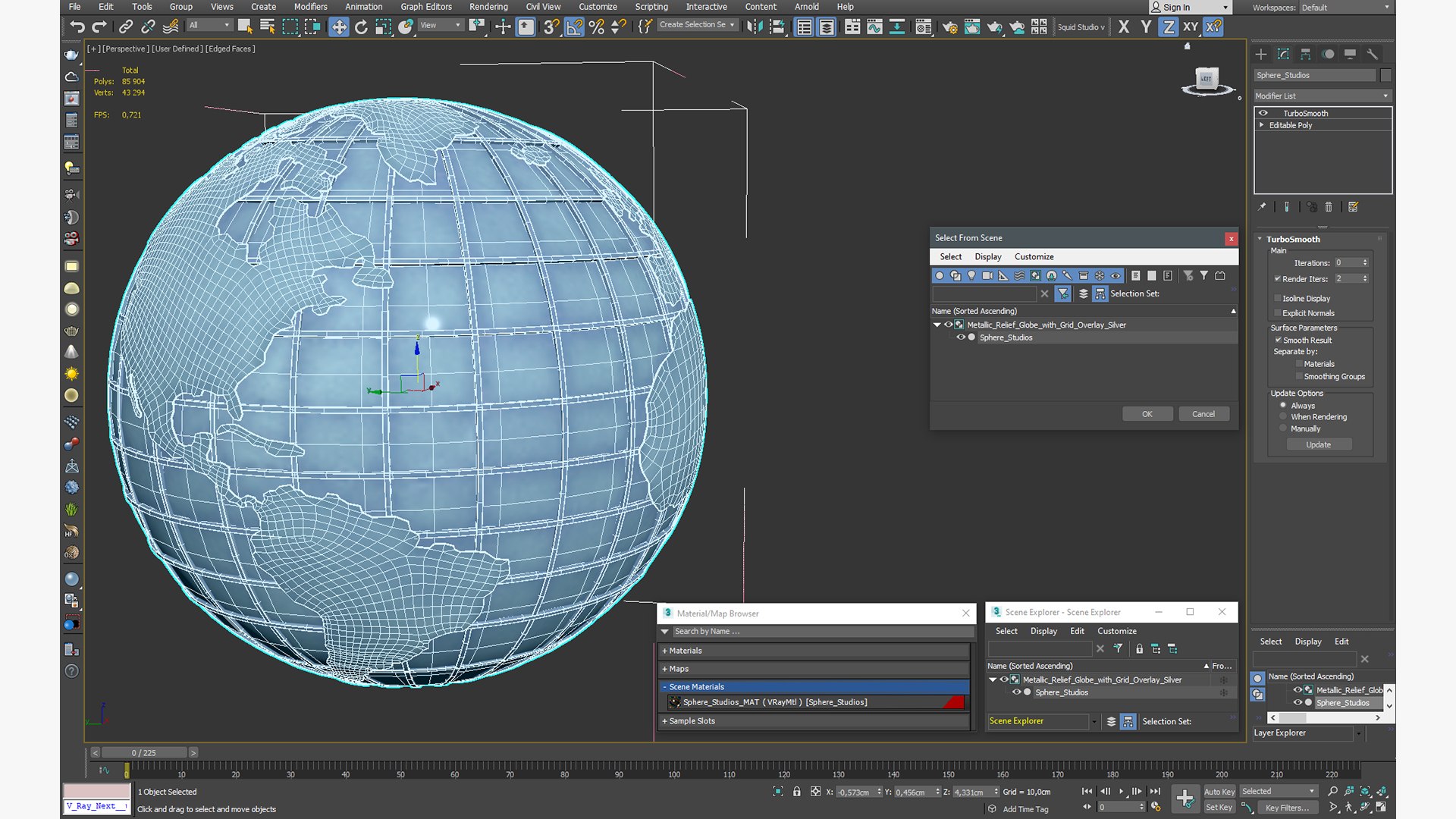
Task: Open Select by Name list icon
Action: coord(267,27)
